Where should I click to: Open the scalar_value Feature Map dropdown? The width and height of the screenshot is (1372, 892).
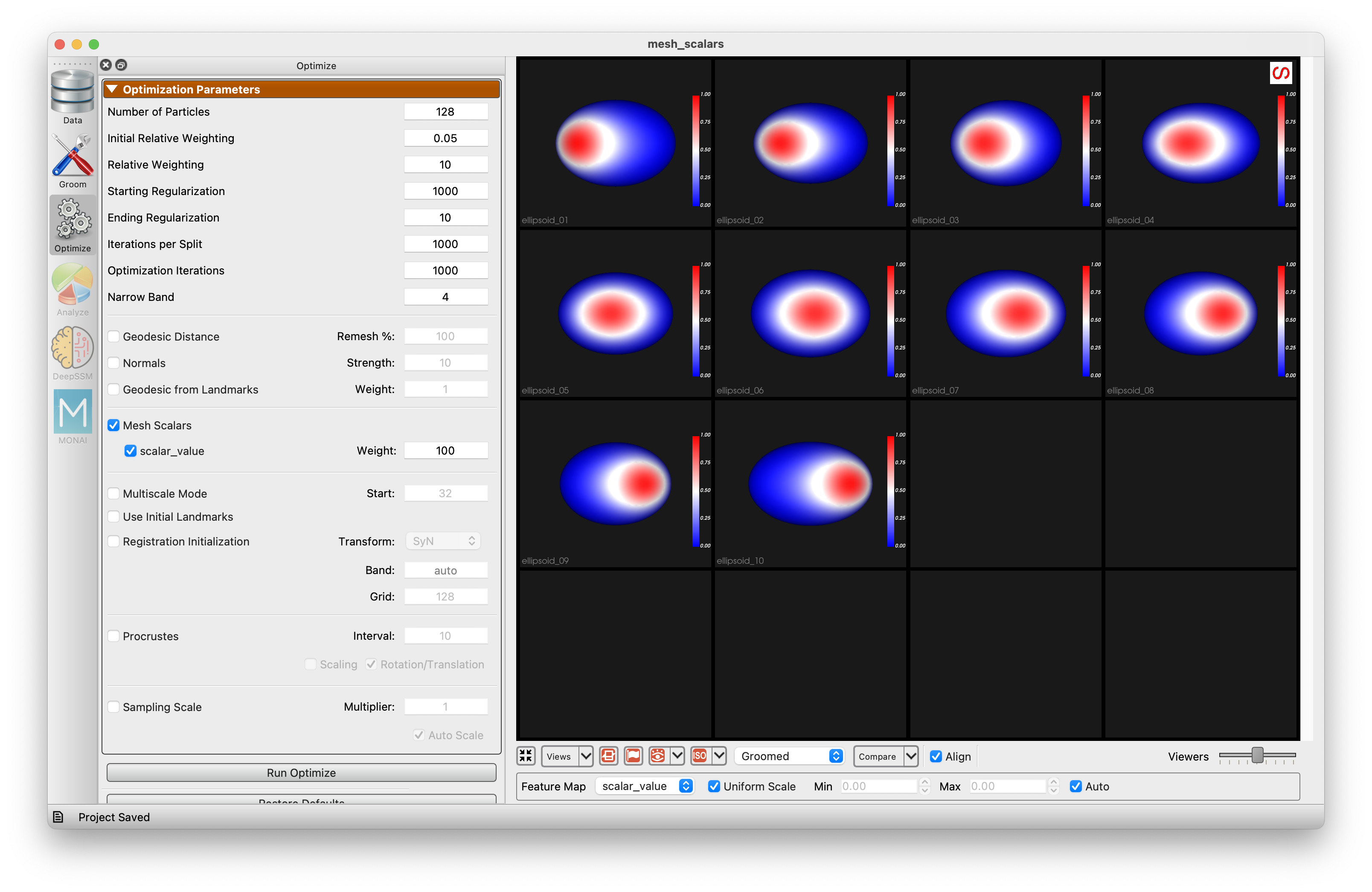click(645, 787)
